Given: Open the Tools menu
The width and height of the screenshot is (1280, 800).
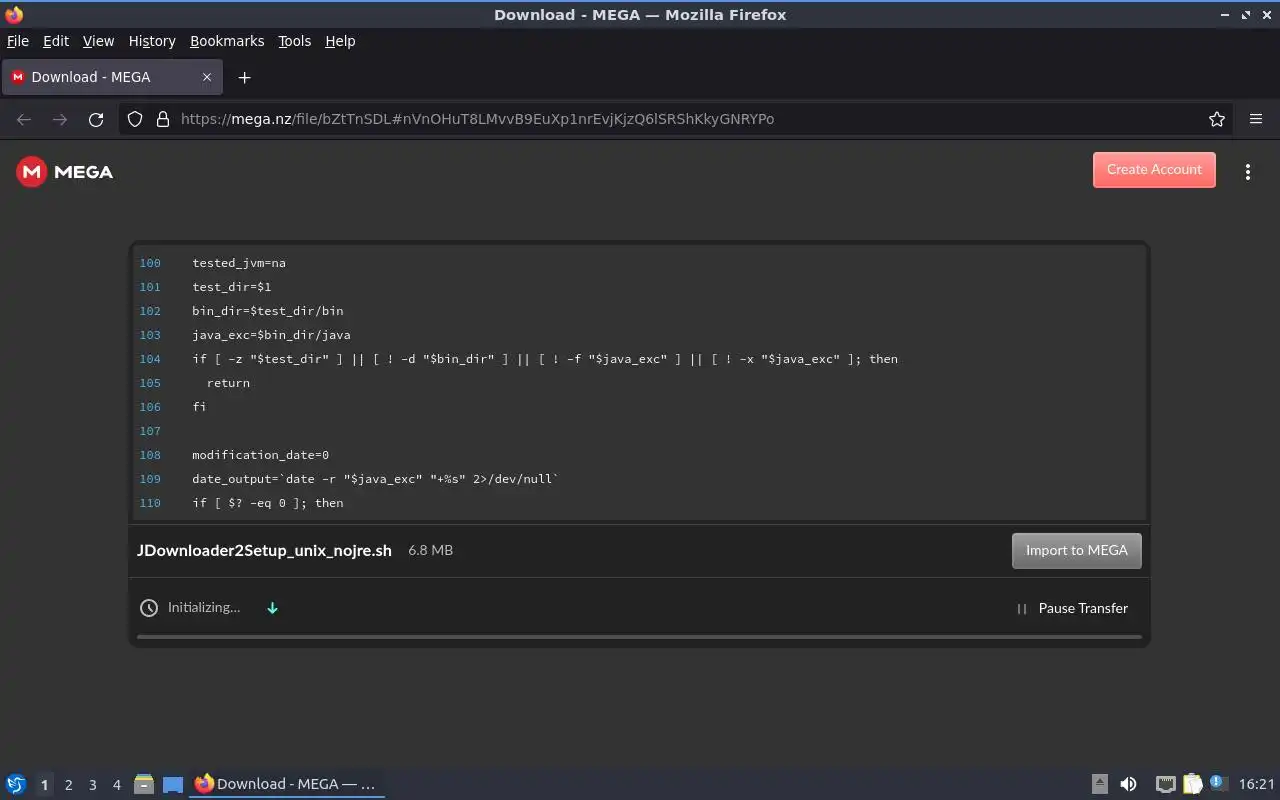Looking at the screenshot, I should click(x=294, y=41).
